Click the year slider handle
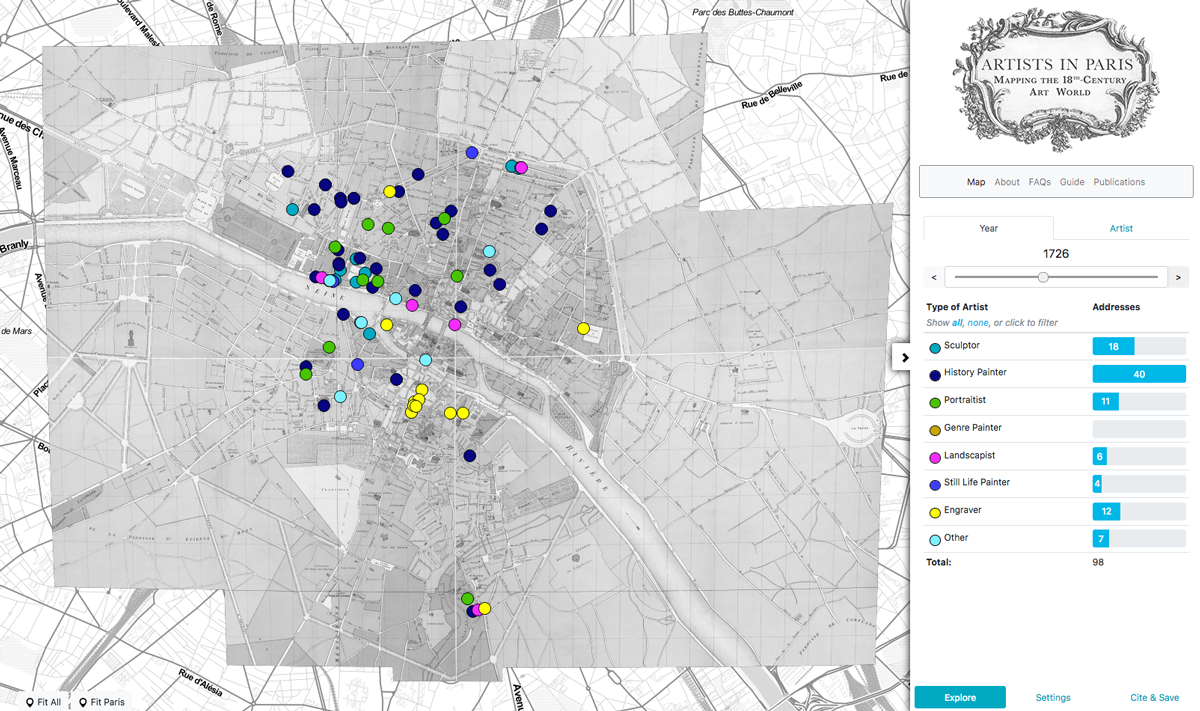Viewport: 1200px width, 711px height. 1043,277
